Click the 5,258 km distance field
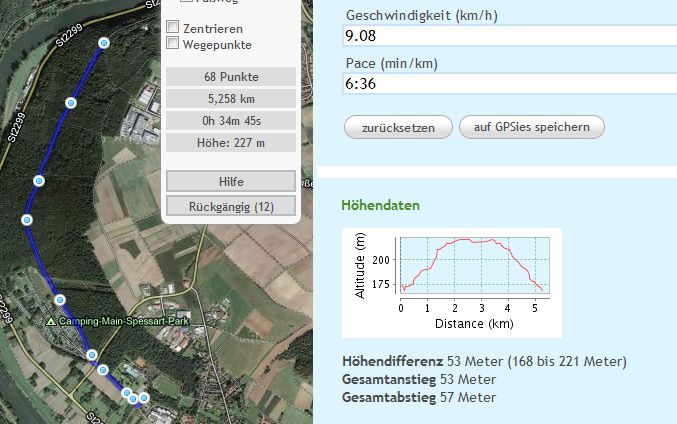The image size is (677, 424). pyautogui.click(x=230, y=99)
